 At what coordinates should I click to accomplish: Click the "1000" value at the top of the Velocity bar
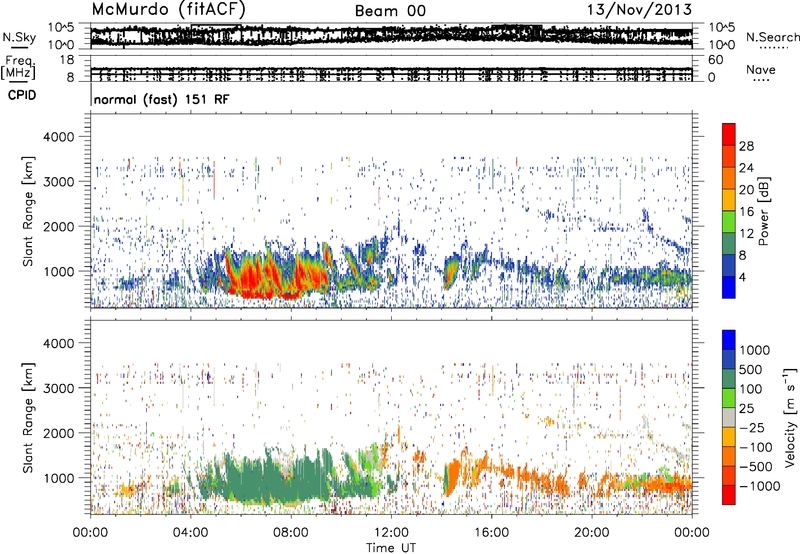(x=755, y=350)
